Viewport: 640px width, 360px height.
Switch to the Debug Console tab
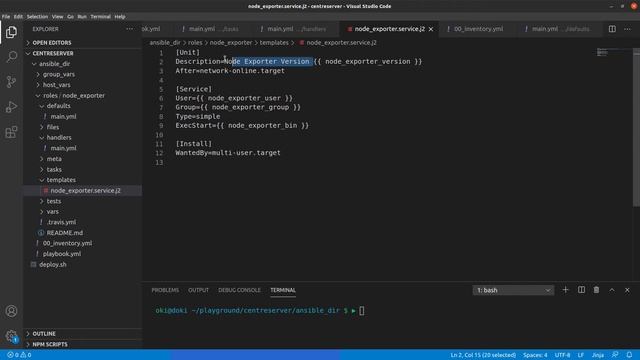(x=239, y=290)
